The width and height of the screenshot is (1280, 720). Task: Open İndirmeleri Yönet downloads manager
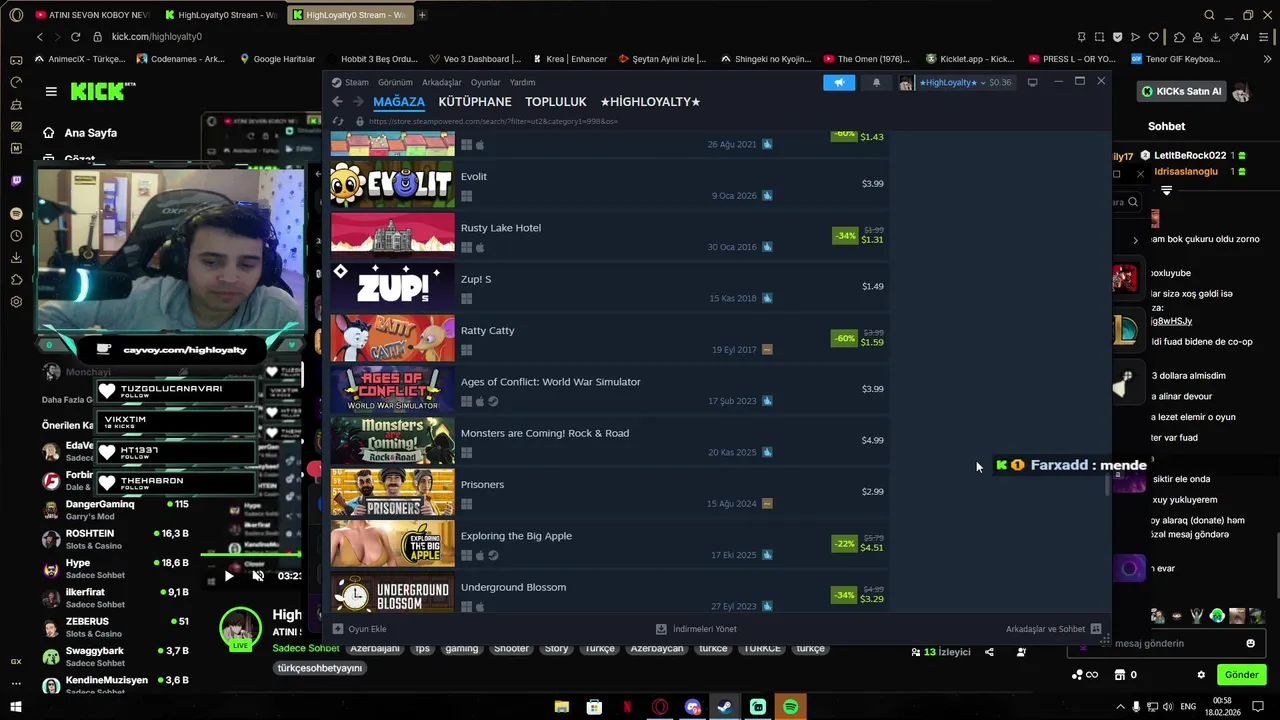[696, 629]
